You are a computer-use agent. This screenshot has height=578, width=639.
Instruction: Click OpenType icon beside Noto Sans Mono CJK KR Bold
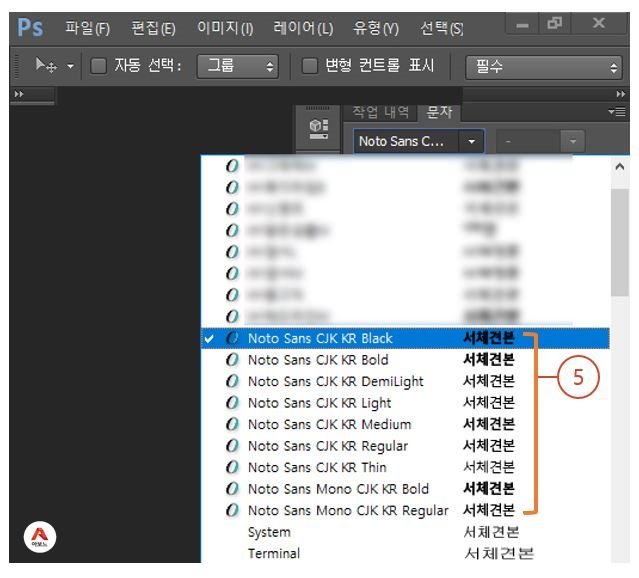click(232, 489)
